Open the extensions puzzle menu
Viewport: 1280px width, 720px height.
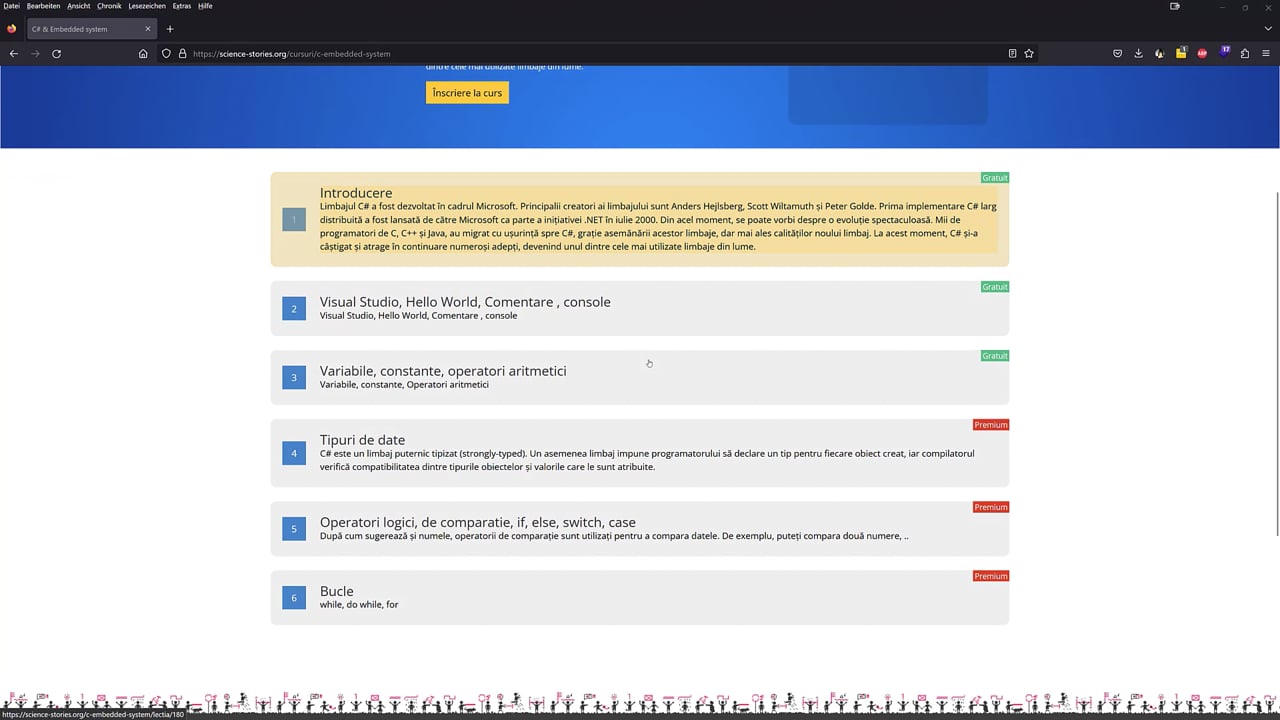1245,53
